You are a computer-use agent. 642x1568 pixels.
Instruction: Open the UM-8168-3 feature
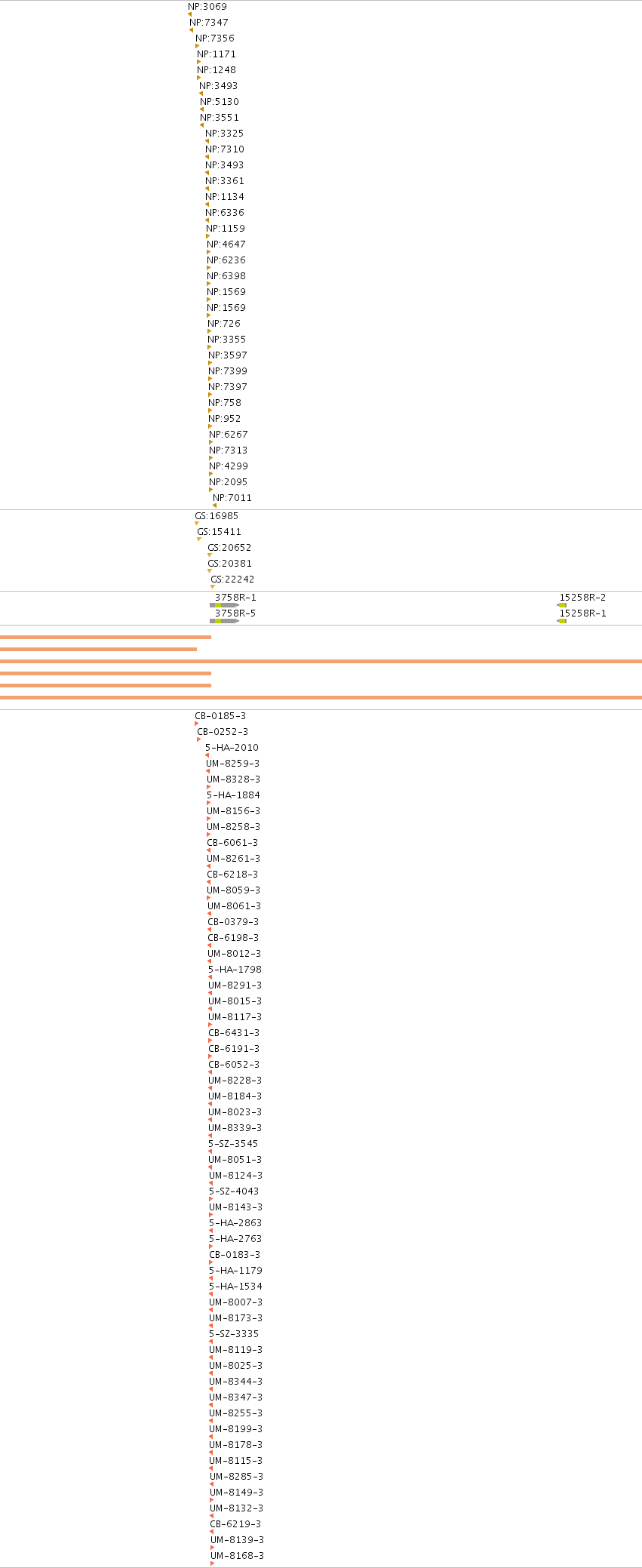[x=238, y=1556]
